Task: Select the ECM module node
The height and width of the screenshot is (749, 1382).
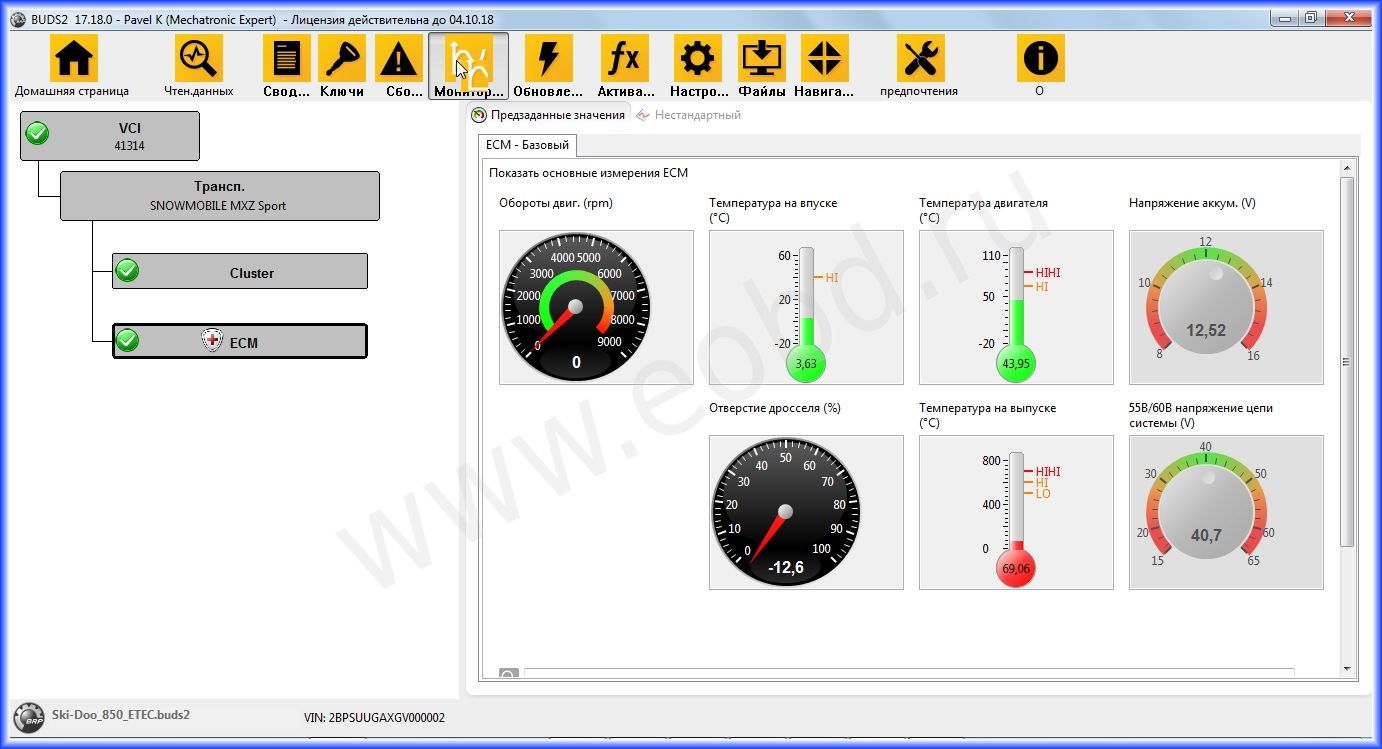Action: coord(240,341)
